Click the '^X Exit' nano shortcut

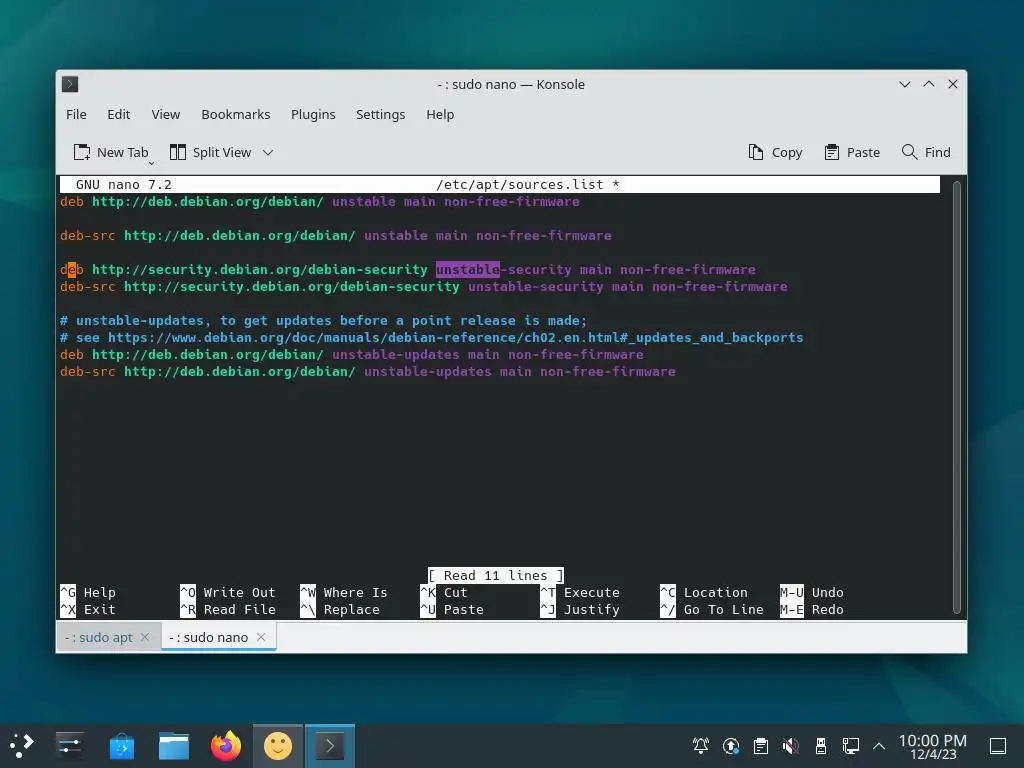tap(88, 609)
